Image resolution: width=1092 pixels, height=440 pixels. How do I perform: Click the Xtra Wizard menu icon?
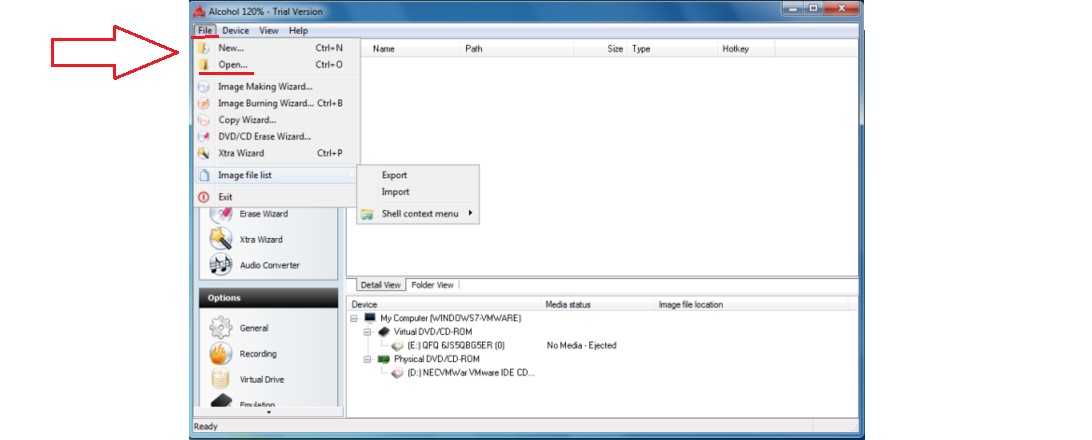pyautogui.click(x=203, y=153)
